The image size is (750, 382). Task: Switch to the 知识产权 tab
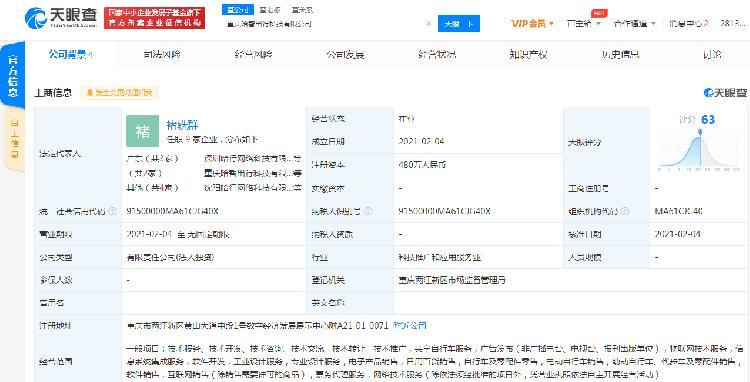[528, 55]
